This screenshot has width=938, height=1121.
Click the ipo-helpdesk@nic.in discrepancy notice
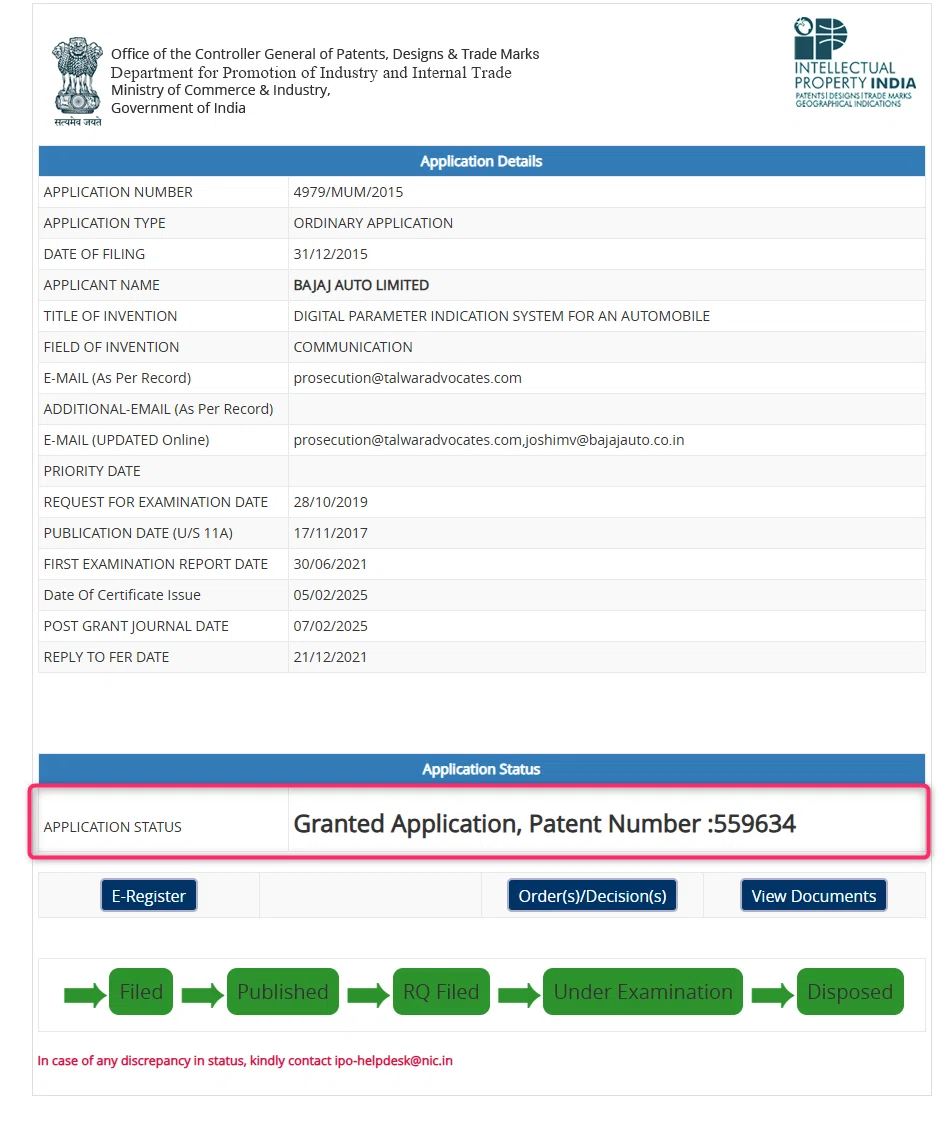[245, 1060]
